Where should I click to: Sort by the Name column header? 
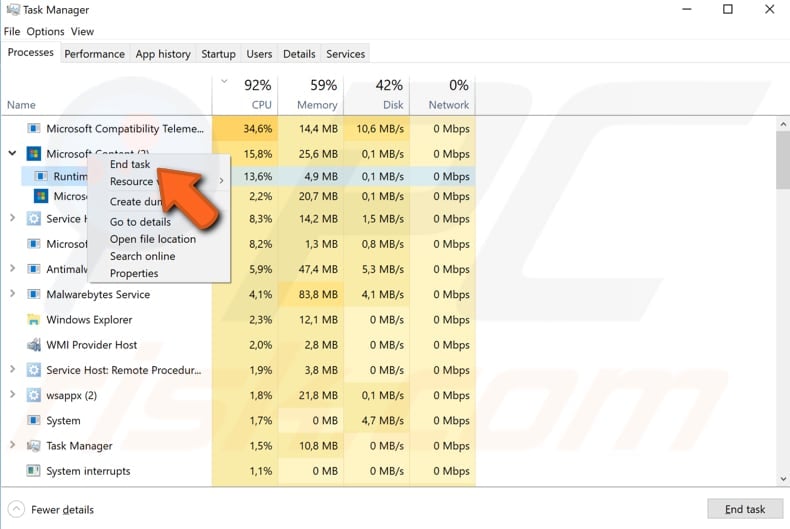click(x=21, y=105)
